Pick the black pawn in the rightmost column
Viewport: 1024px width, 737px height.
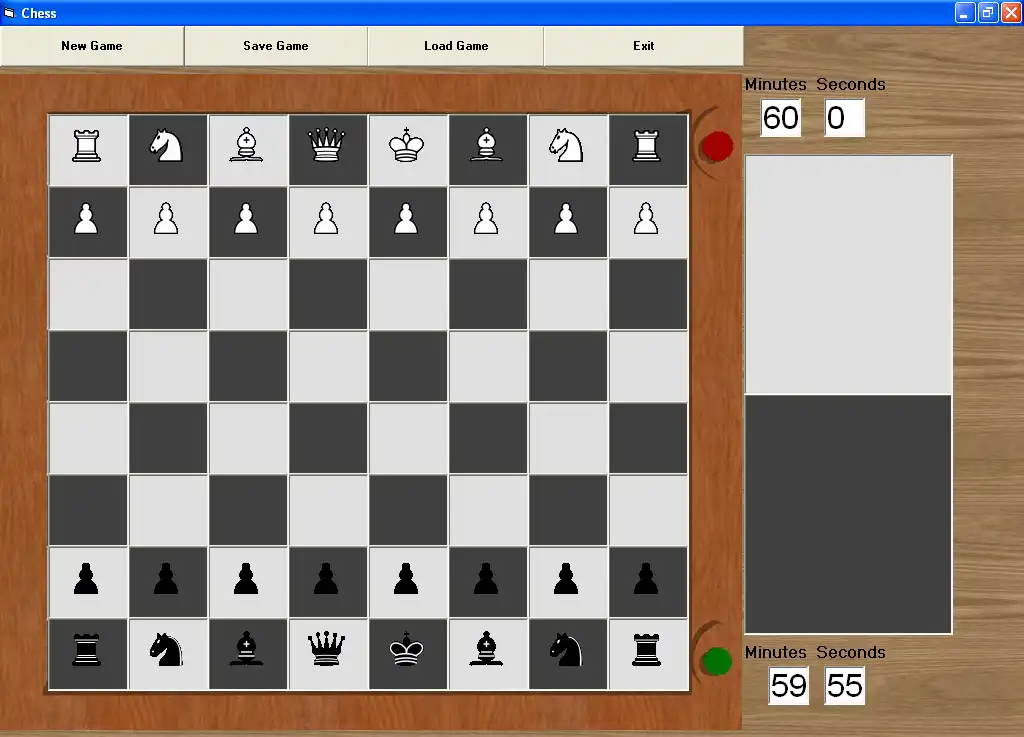click(x=647, y=579)
